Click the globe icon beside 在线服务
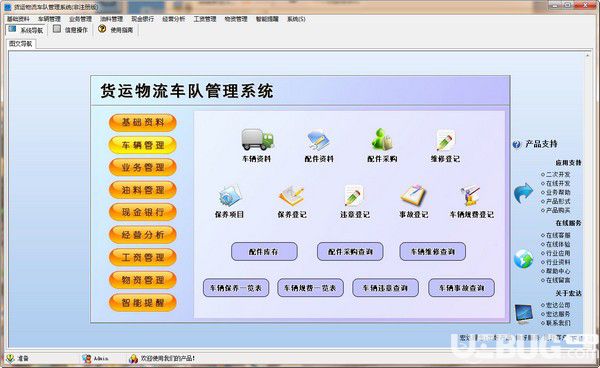The width and height of the screenshot is (600, 368). (523, 259)
